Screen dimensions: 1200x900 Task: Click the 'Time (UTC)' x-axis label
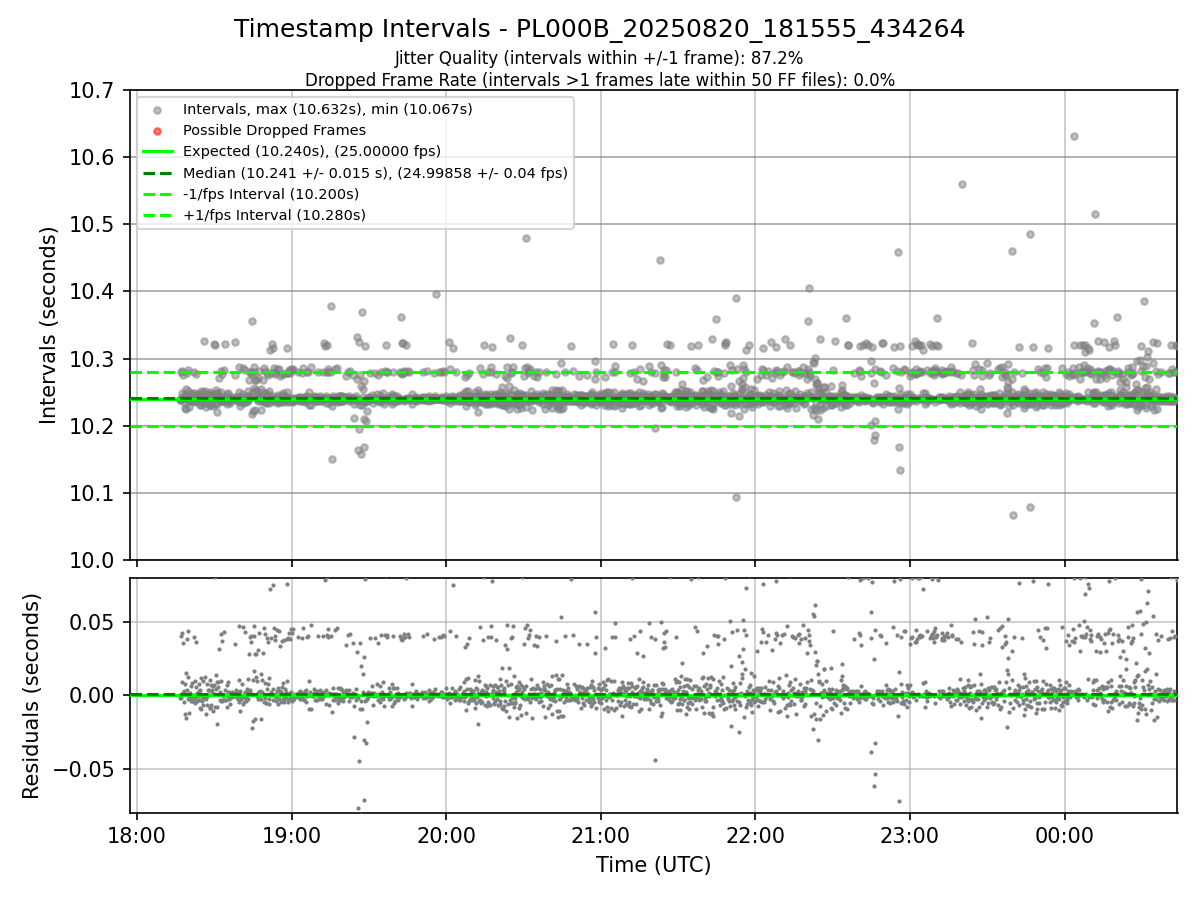pos(654,865)
